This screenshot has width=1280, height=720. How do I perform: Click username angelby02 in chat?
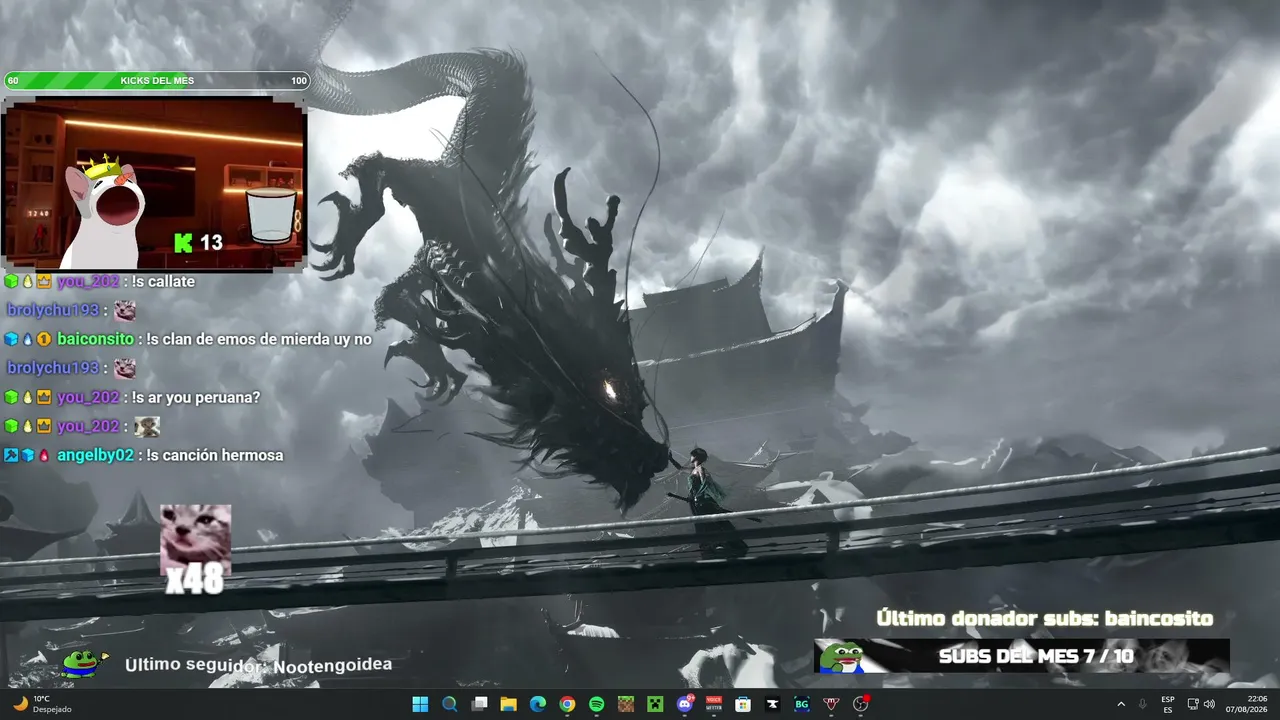point(95,455)
